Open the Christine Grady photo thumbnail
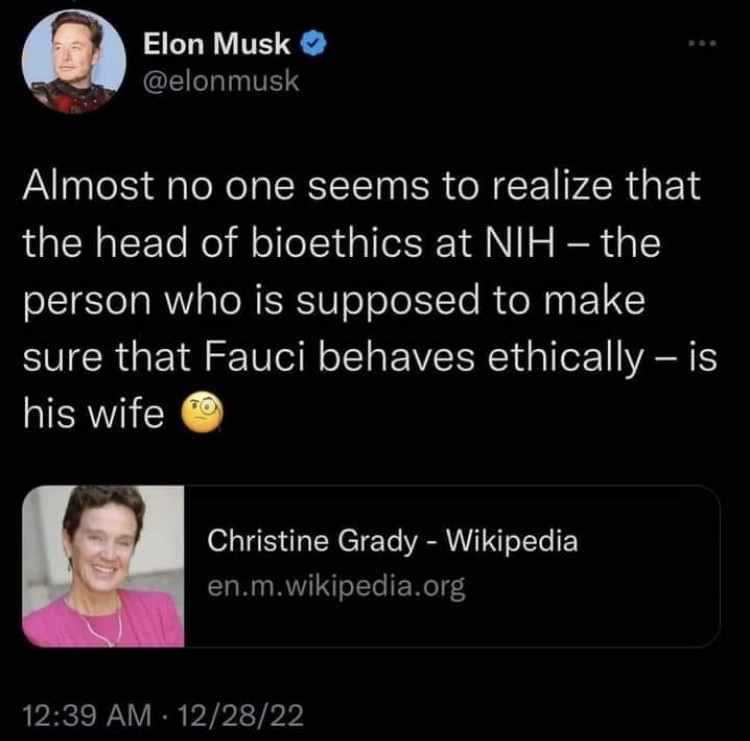Screen dimensions: 750x741 pos(103,566)
